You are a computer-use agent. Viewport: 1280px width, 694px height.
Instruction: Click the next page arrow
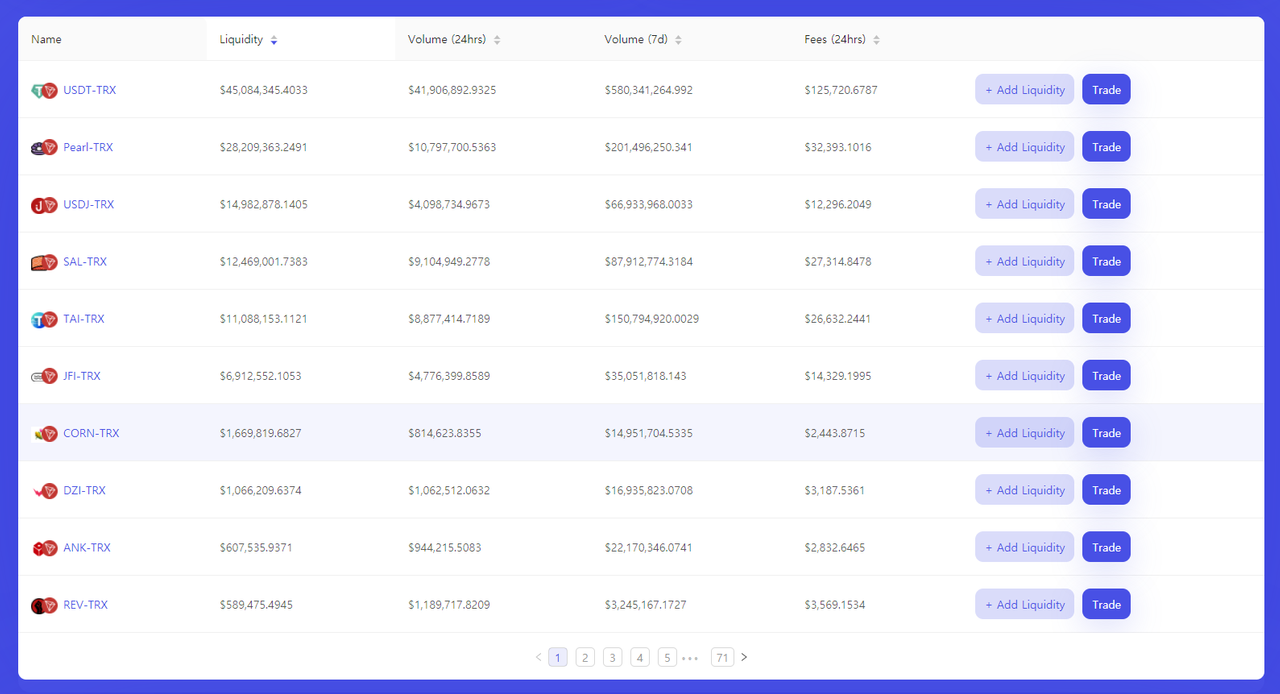click(x=744, y=657)
